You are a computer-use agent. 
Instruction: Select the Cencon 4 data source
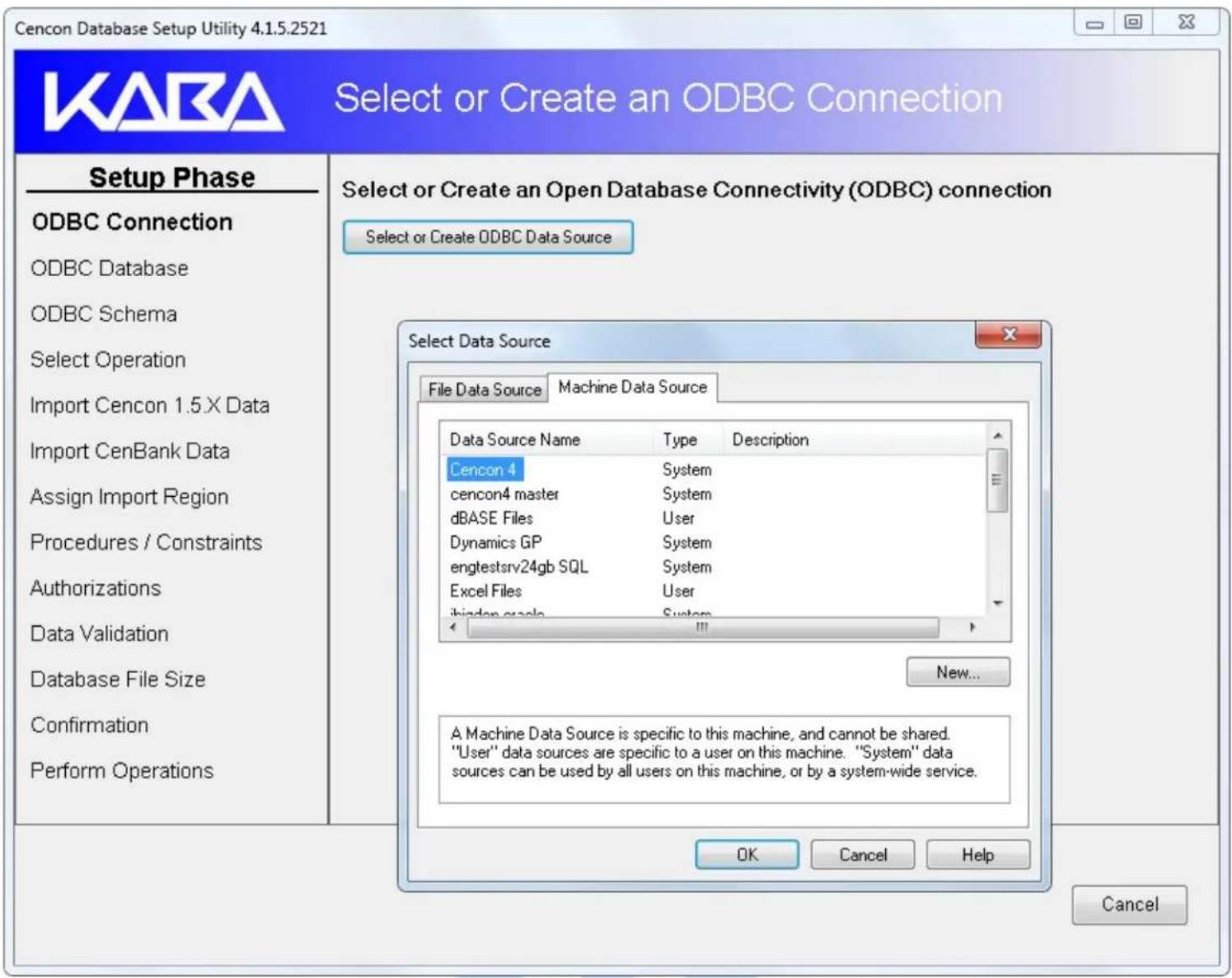[x=484, y=470]
